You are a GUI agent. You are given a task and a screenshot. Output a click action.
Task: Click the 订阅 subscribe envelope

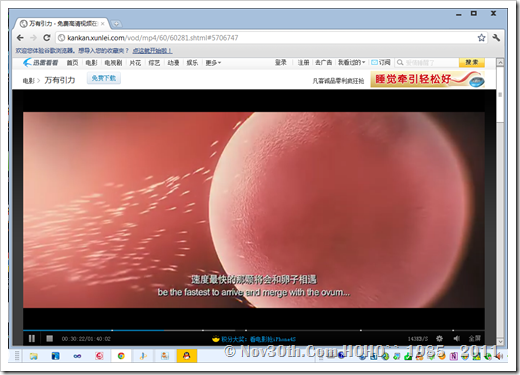click(x=381, y=62)
